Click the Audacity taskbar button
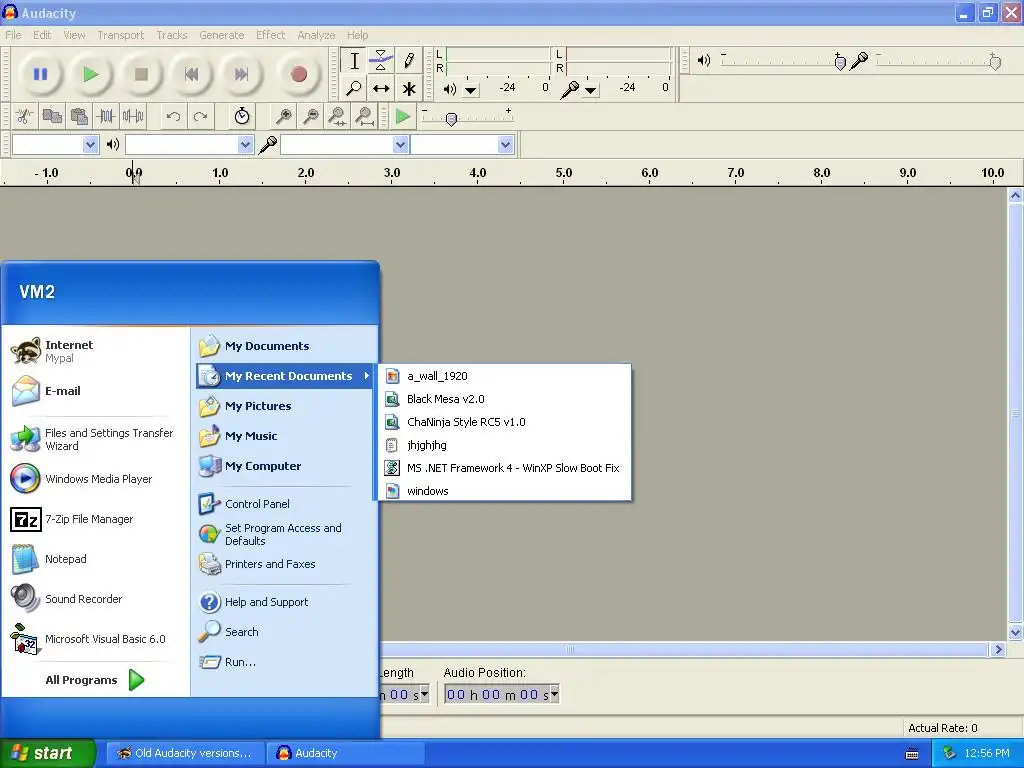This screenshot has width=1024, height=768. (x=345, y=754)
